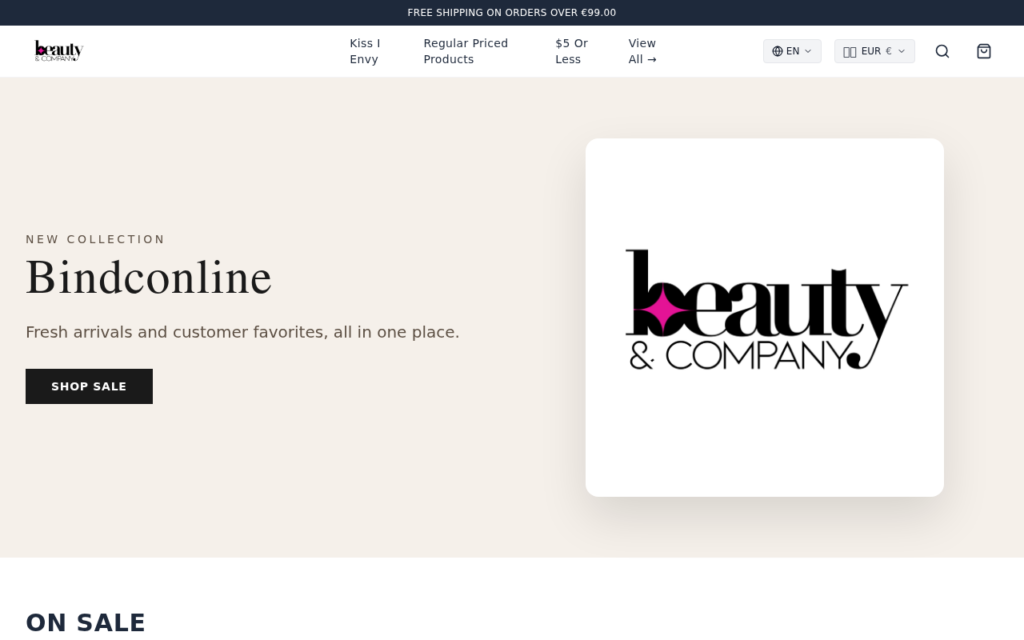The image size is (1024, 640).
Task: Click the flag icon beside EUR
Action: 850,52
